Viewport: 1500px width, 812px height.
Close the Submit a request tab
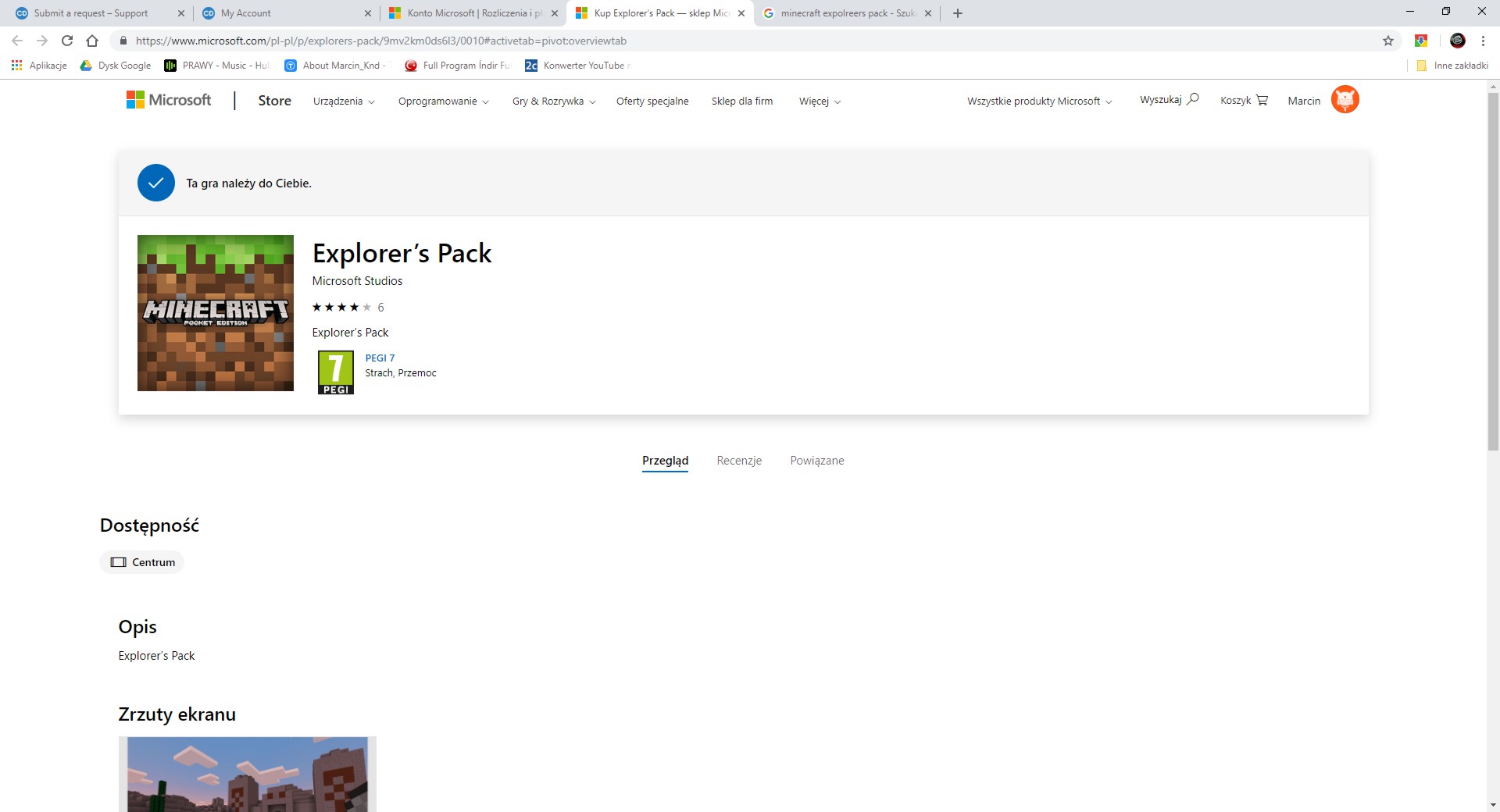tap(181, 13)
